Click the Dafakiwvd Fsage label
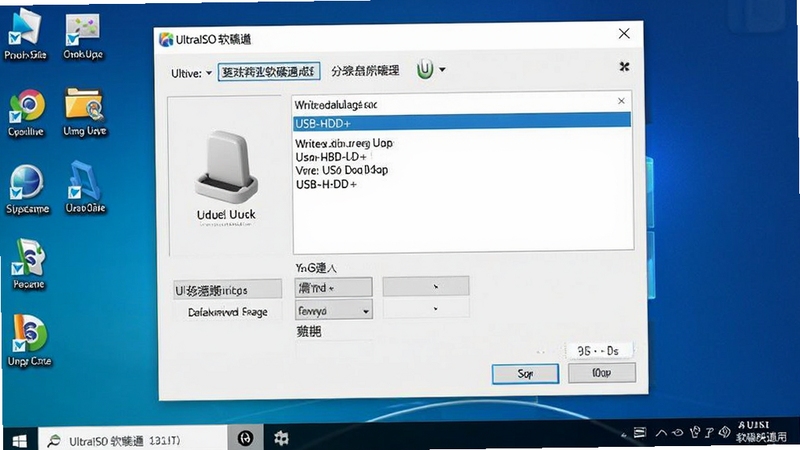Viewport: 800px width, 450px height. [x=228, y=312]
